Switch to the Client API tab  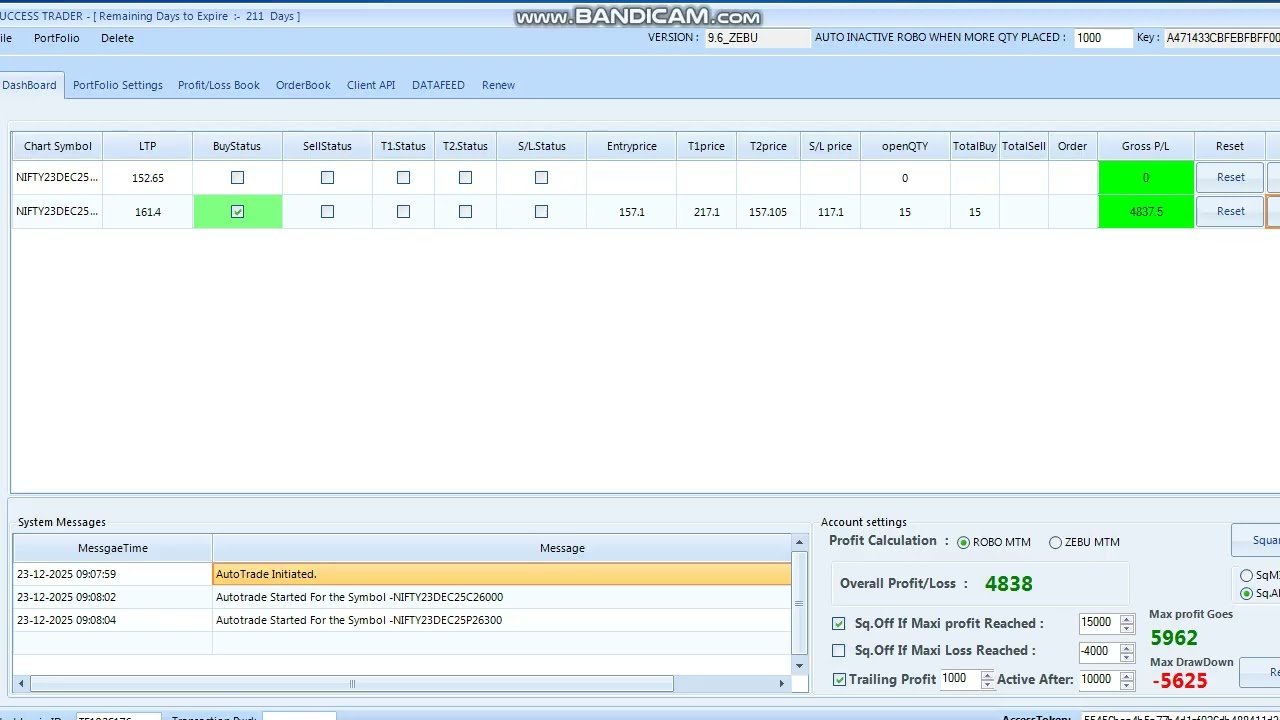pyautogui.click(x=370, y=85)
